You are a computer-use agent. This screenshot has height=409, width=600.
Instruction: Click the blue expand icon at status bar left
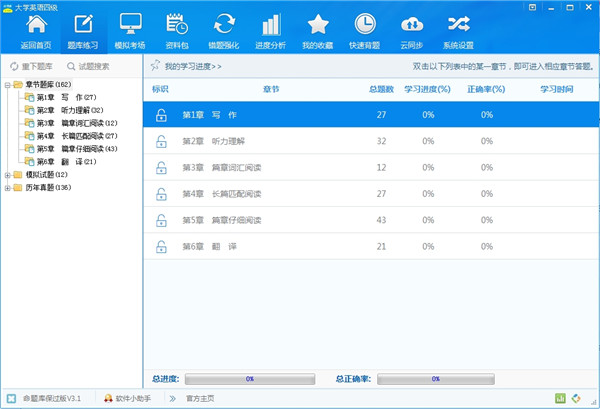[11, 399]
